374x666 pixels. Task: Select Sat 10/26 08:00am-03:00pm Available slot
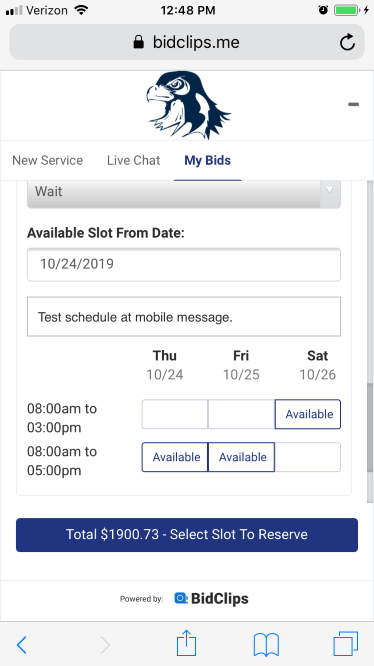pyautogui.click(x=308, y=414)
